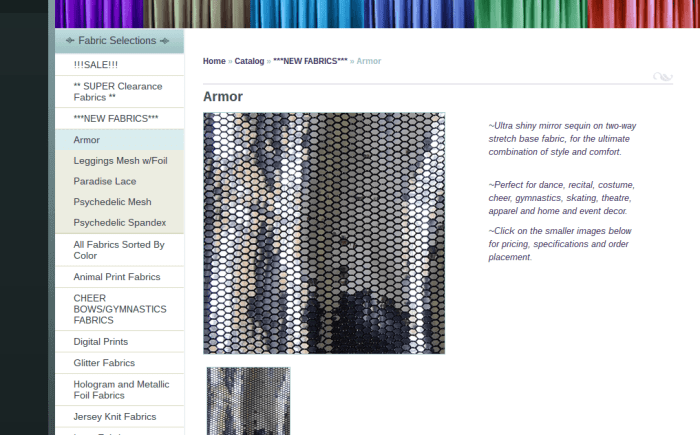Open Hologram and Metallic Foil Fabrics
Screen dimensions: 700x435
coord(121,390)
